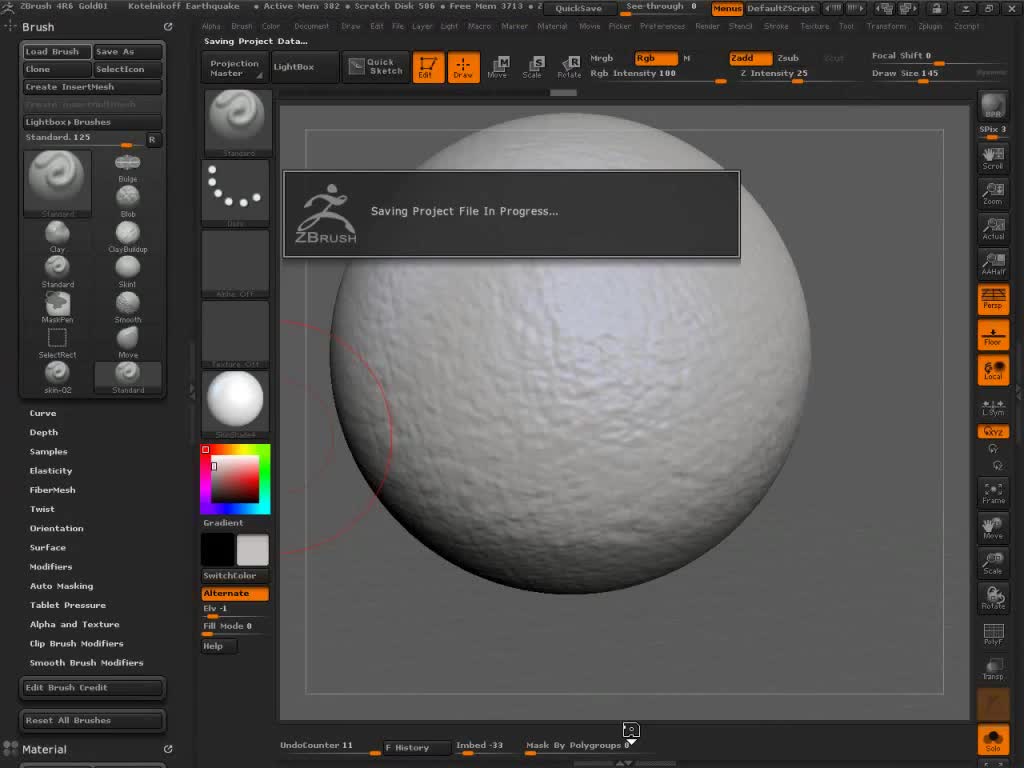Open the stroke type dots thumbnail
The height and width of the screenshot is (768, 1024).
pos(235,191)
